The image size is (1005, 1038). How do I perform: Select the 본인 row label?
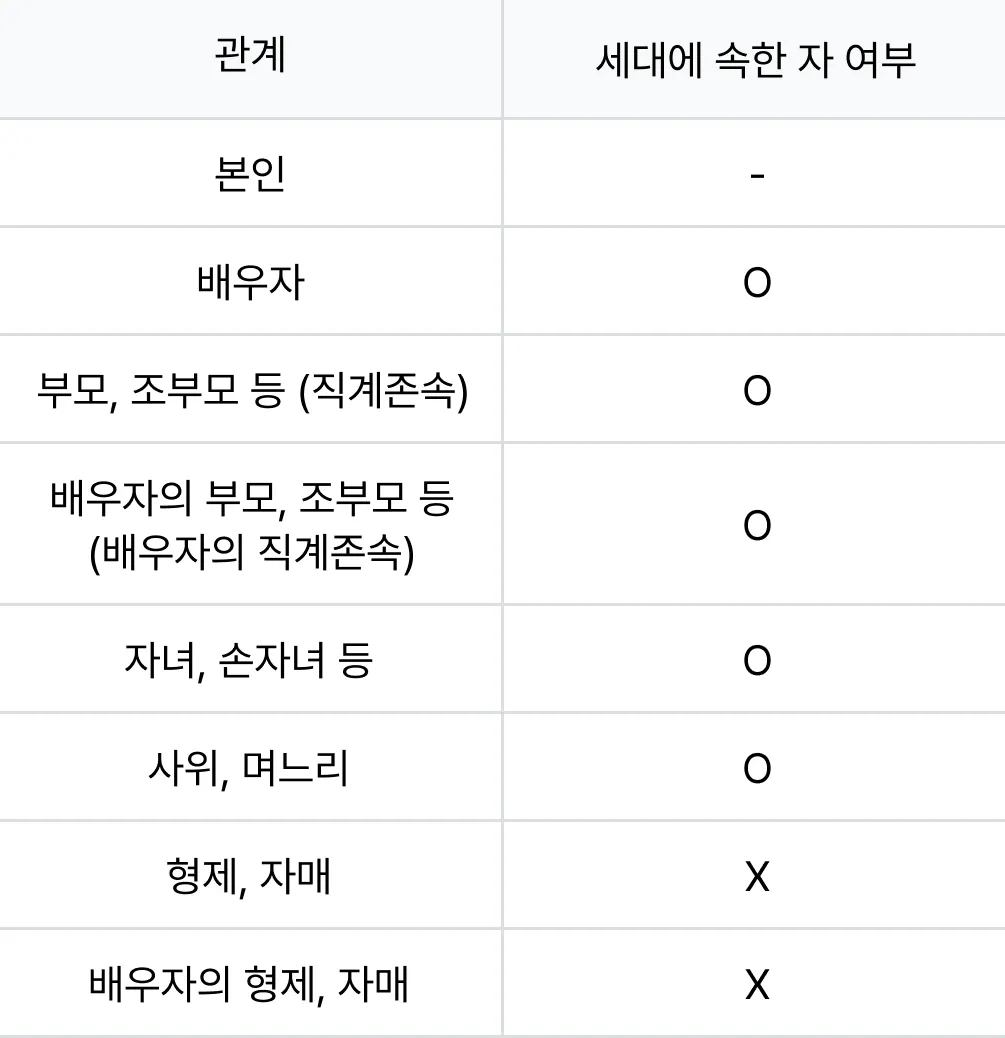pyautogui.click(x=250, y=174)
